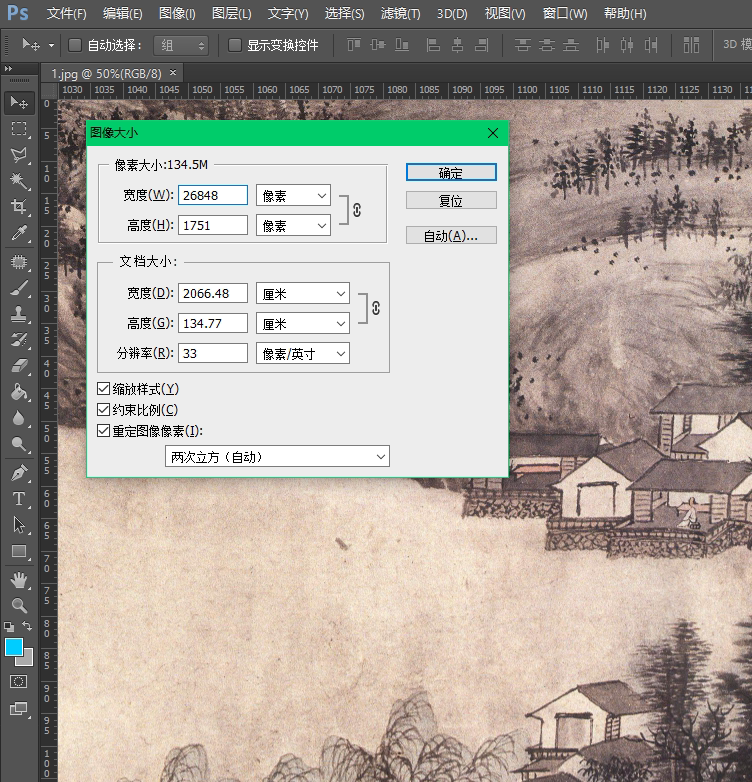This screenshot has width=752, height=782.
Task: Select the Paint Bucket tool
Action: (x=19, y=392)
